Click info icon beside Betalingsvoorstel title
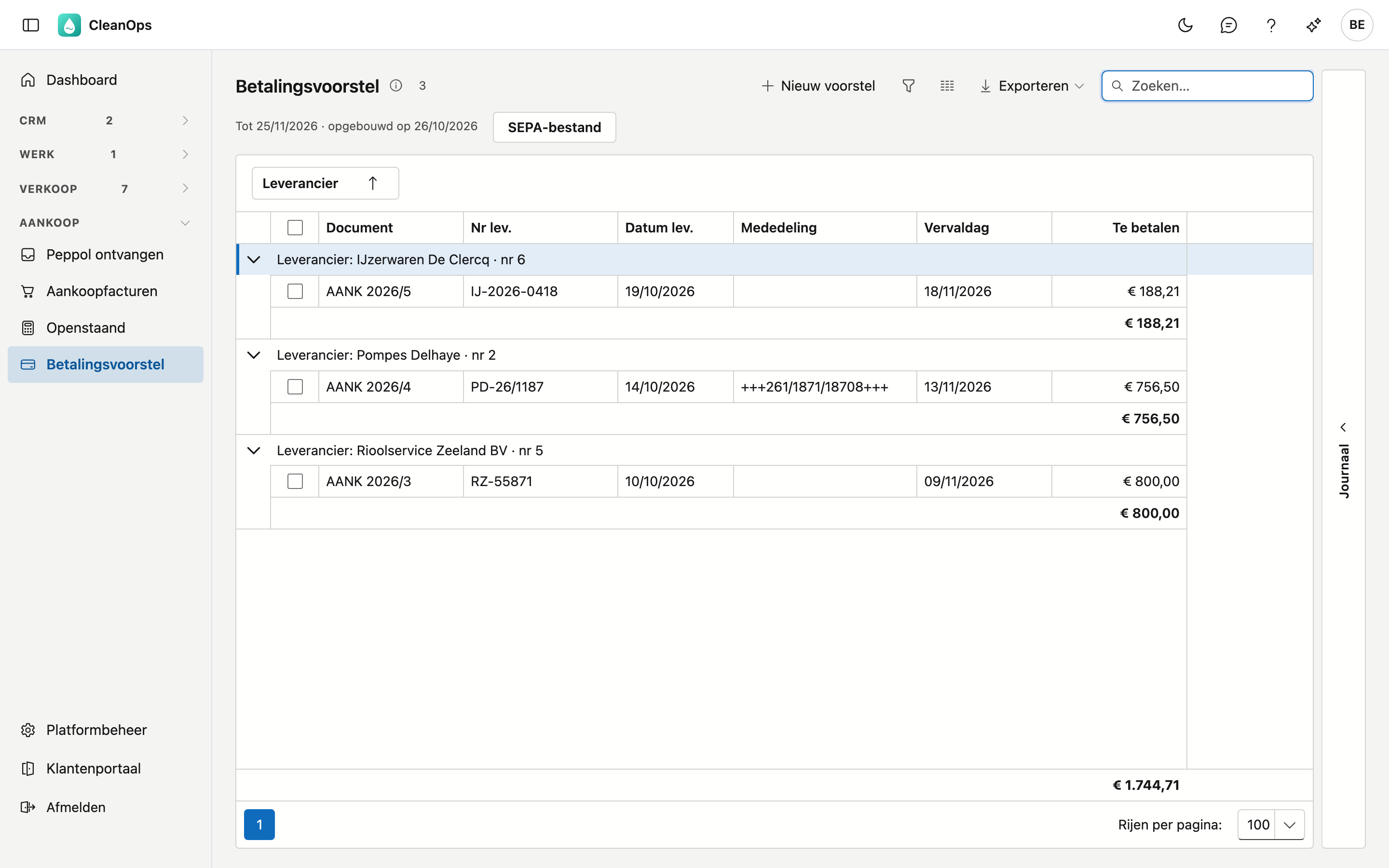The image size is (1389, 868). [396, 85]
